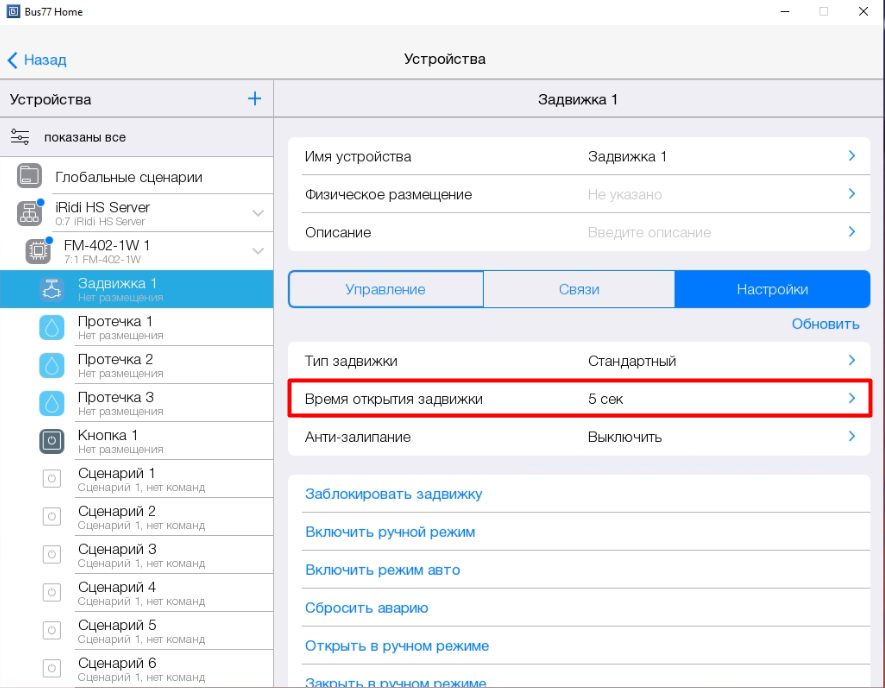Click Заблокировать задвижку action
Image resolution: width=885 pixels, height=688 pixels.
(x=393, y=494)
